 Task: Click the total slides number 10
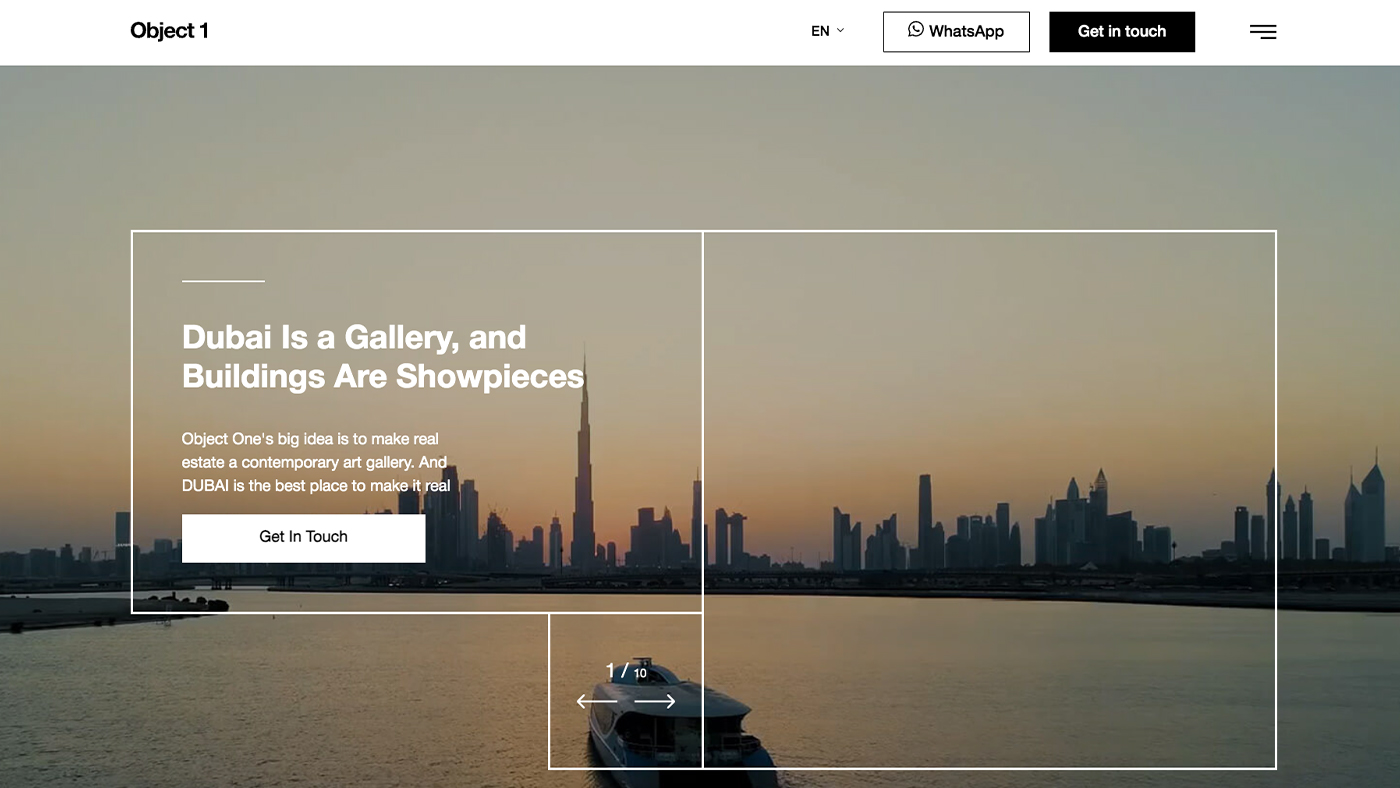(x=640, y=674)
